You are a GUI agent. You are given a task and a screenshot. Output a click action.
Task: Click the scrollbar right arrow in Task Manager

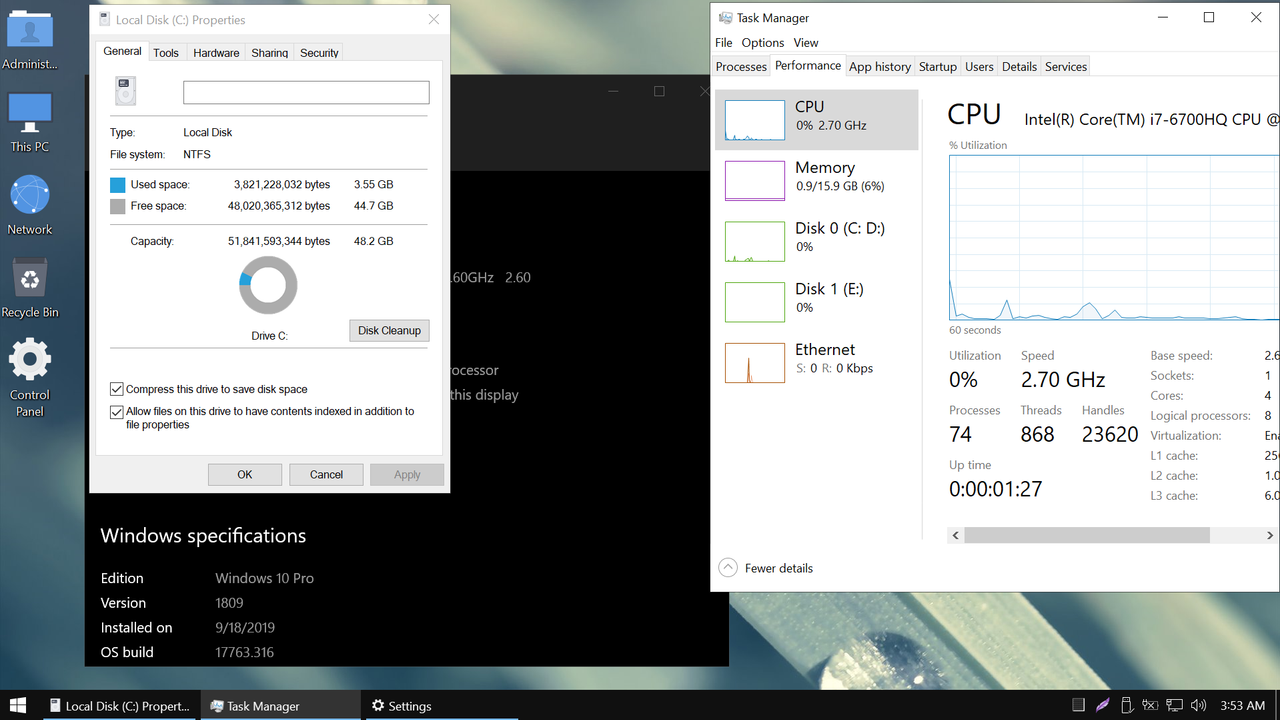pyautogui.click(x=1271, y=535)
